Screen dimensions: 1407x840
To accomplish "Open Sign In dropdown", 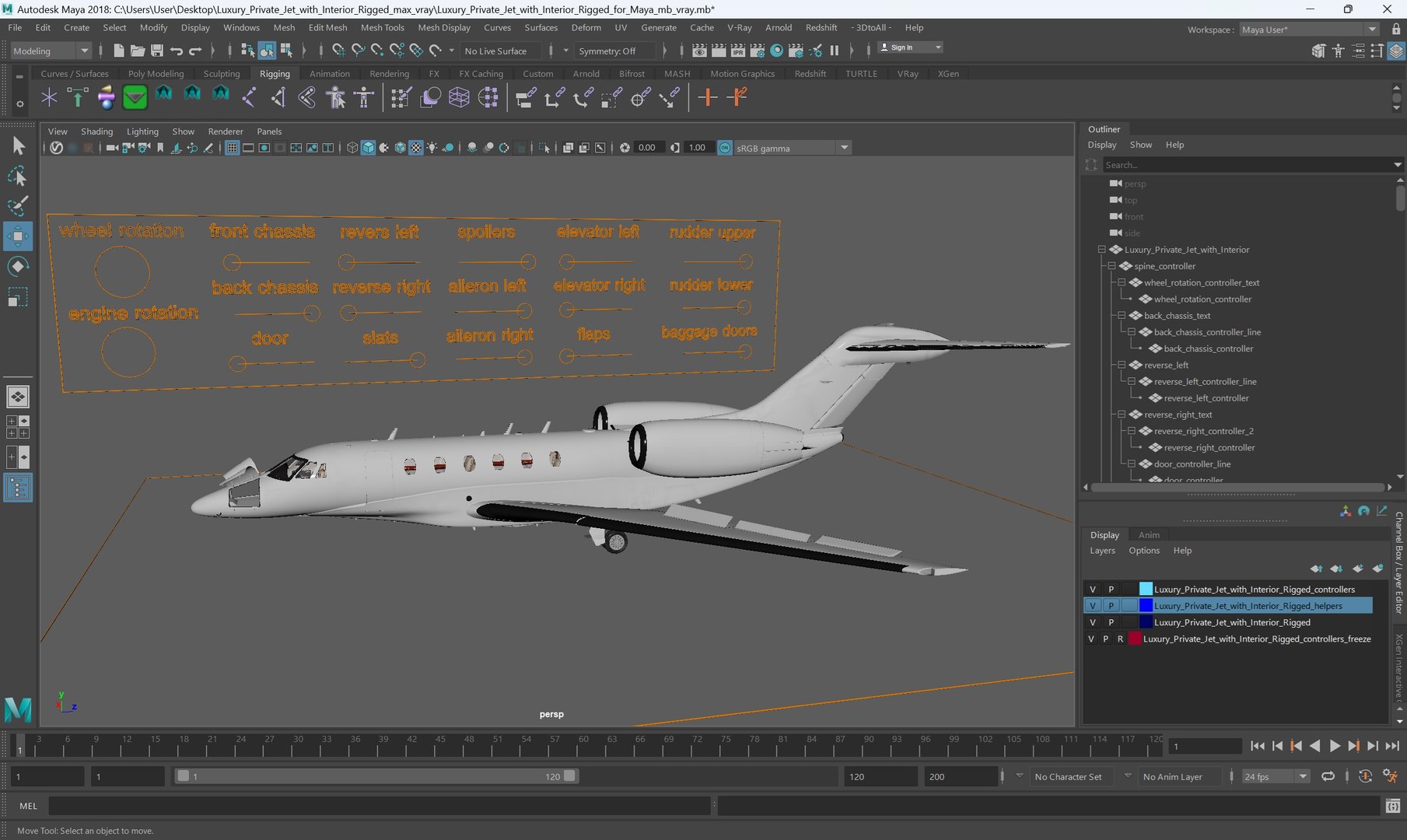I will [x=910, y=47].
